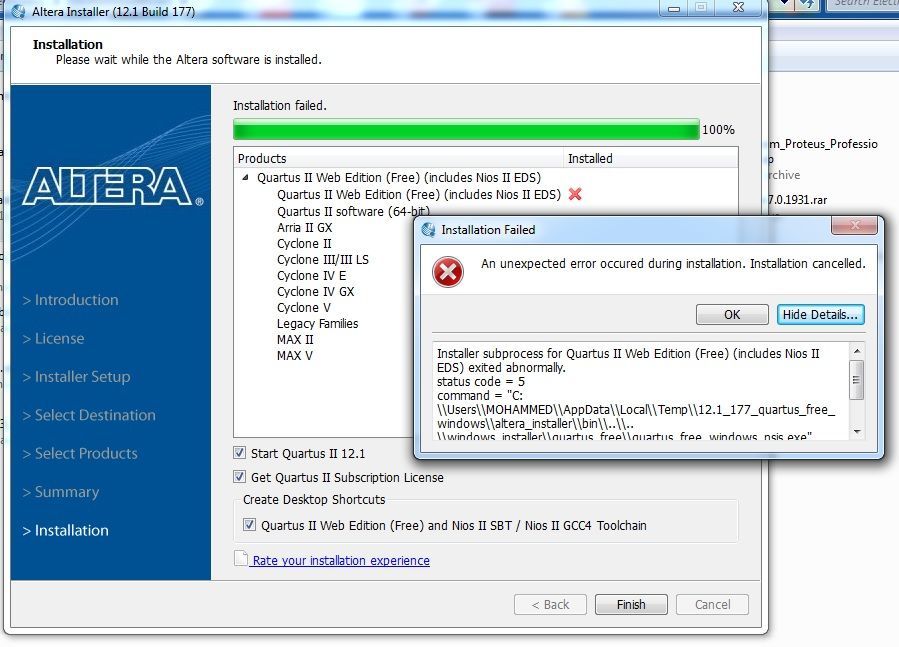Open Rate your installation experience link
This screenshot has width=899, height=647.
coord(341,560)
